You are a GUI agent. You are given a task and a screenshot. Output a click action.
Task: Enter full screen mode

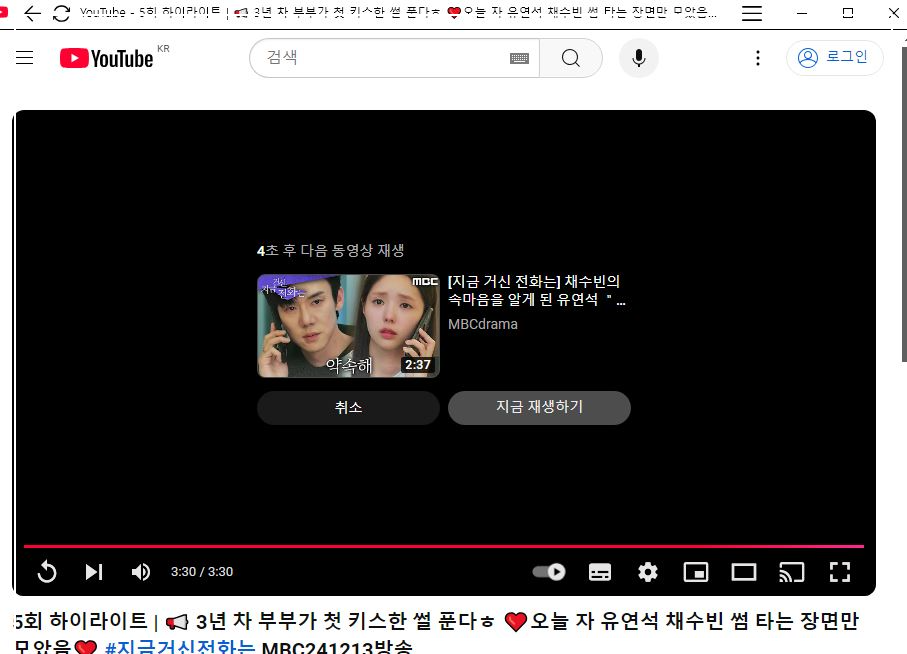pos(840,572)
